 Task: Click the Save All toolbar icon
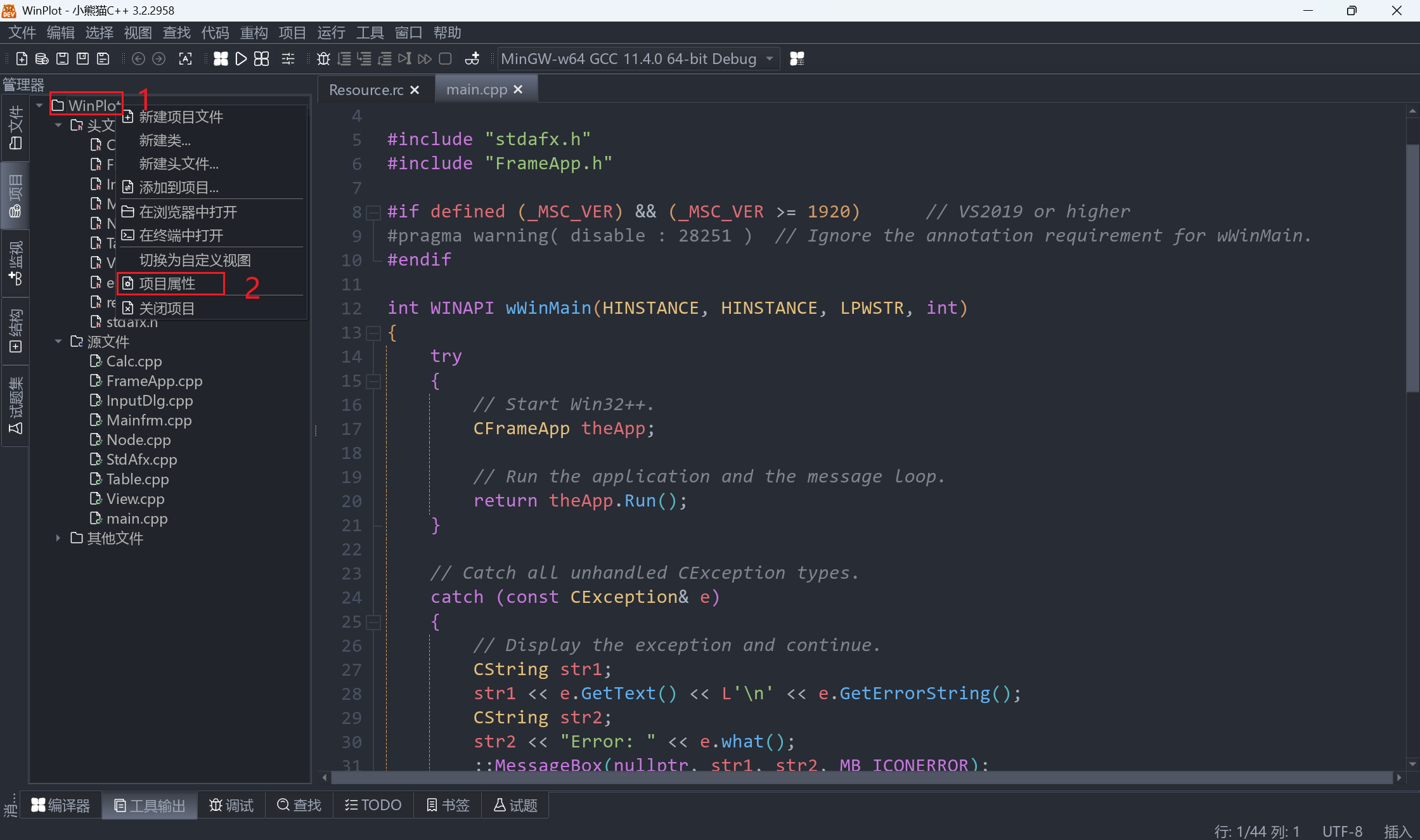pos(103,58)
